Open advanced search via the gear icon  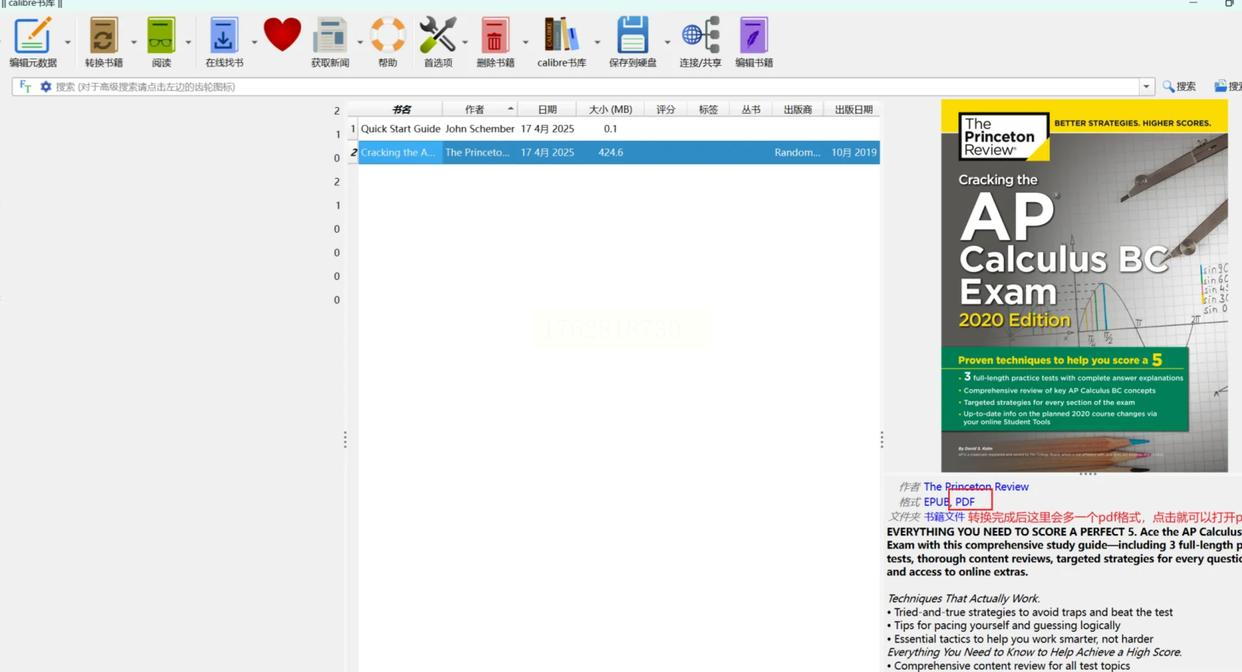coord(45,87)
